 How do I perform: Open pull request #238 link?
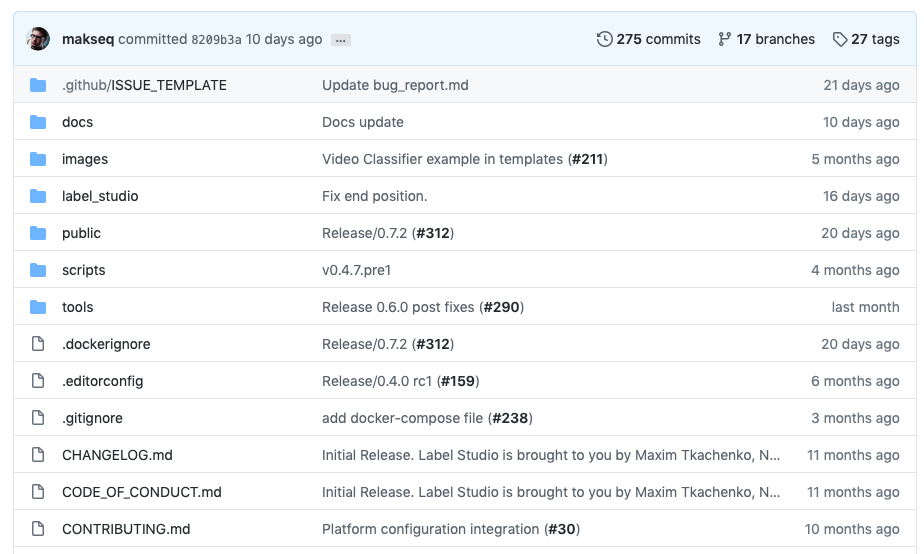tap(510, 418)
